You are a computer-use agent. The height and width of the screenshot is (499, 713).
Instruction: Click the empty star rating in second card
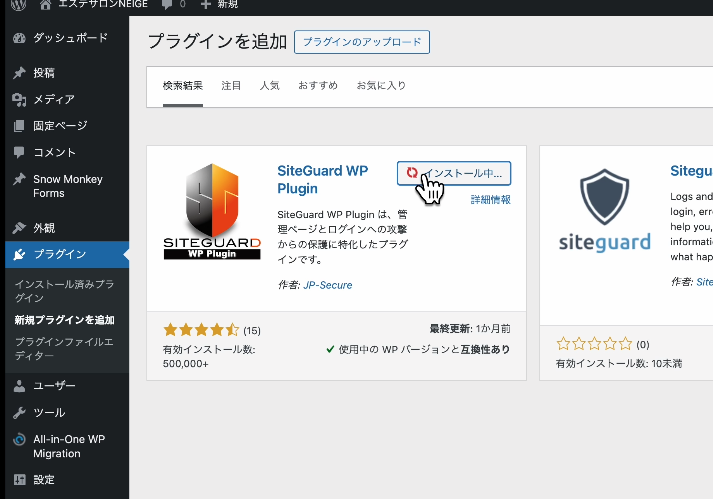[594, 343]
